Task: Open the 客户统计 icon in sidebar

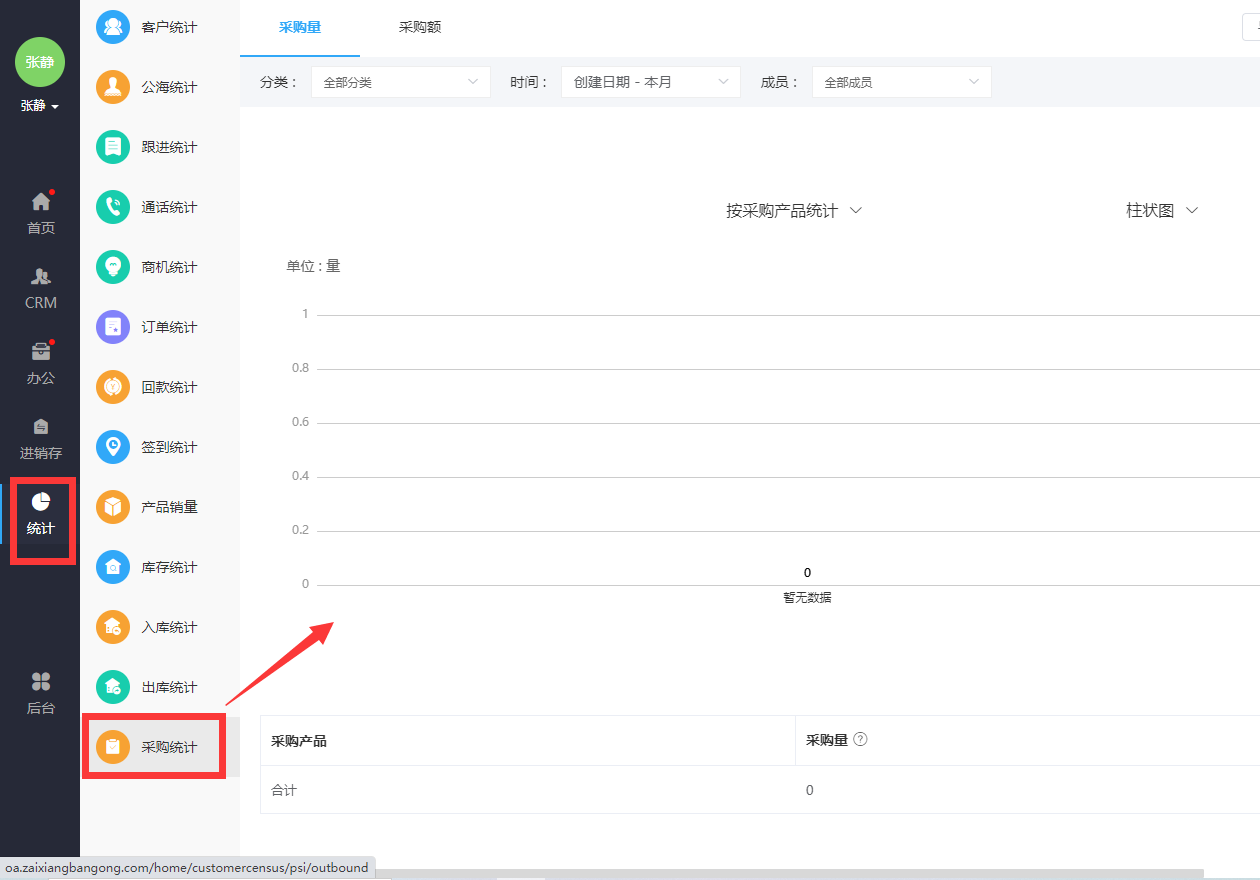Action: [x=113, y=27]
